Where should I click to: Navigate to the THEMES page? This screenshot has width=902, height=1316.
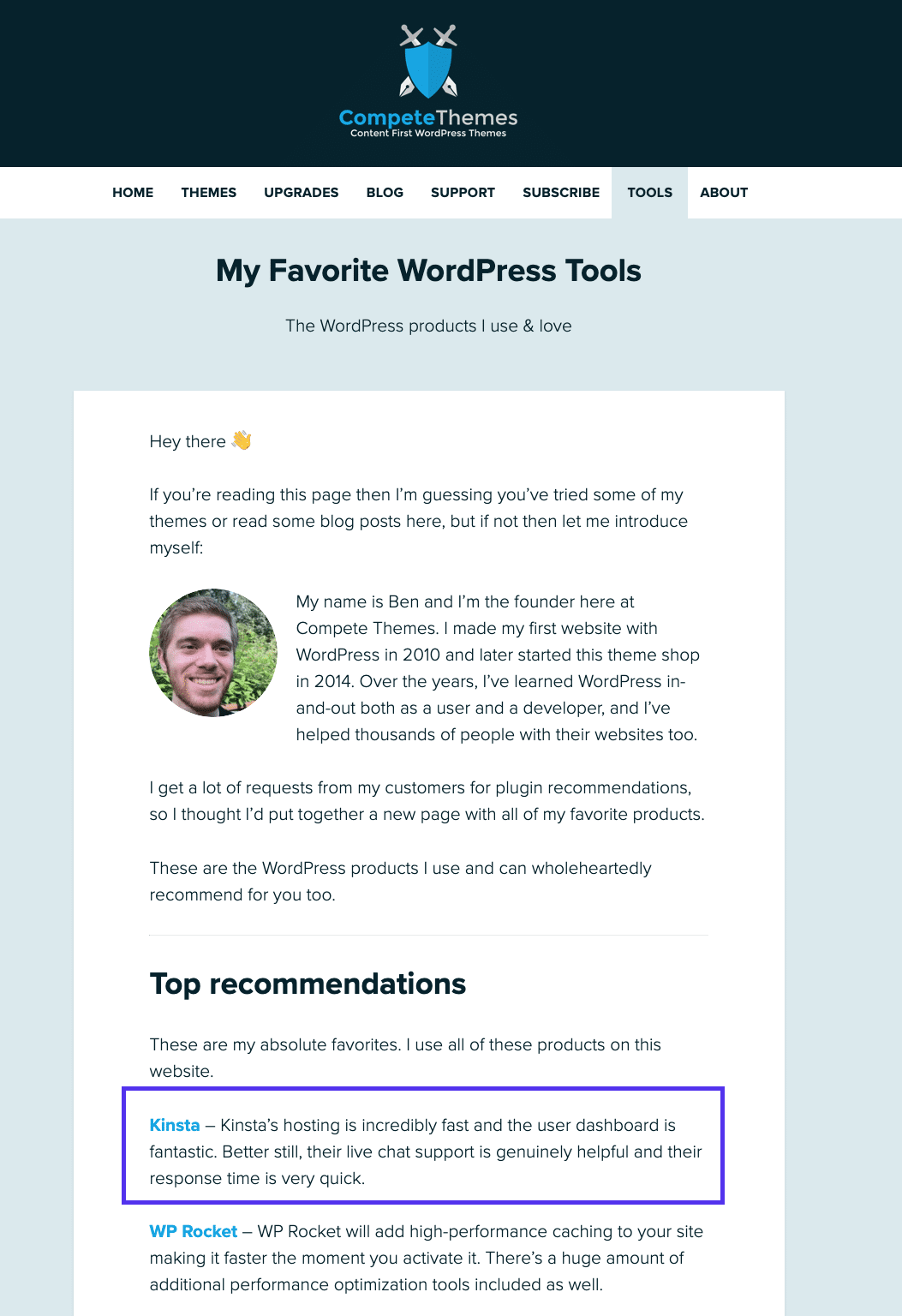(x=208, y=193)
